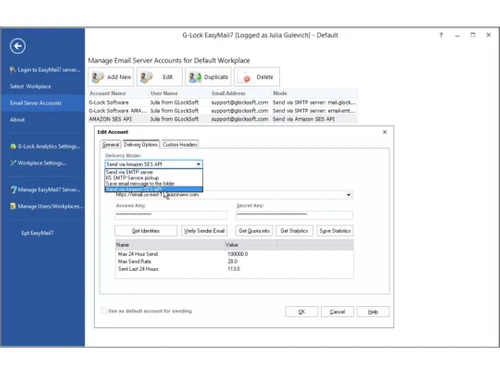This screenshot has width=500, height=375.
Task: Switch to the General tab
Action: [x=110, y=145]
